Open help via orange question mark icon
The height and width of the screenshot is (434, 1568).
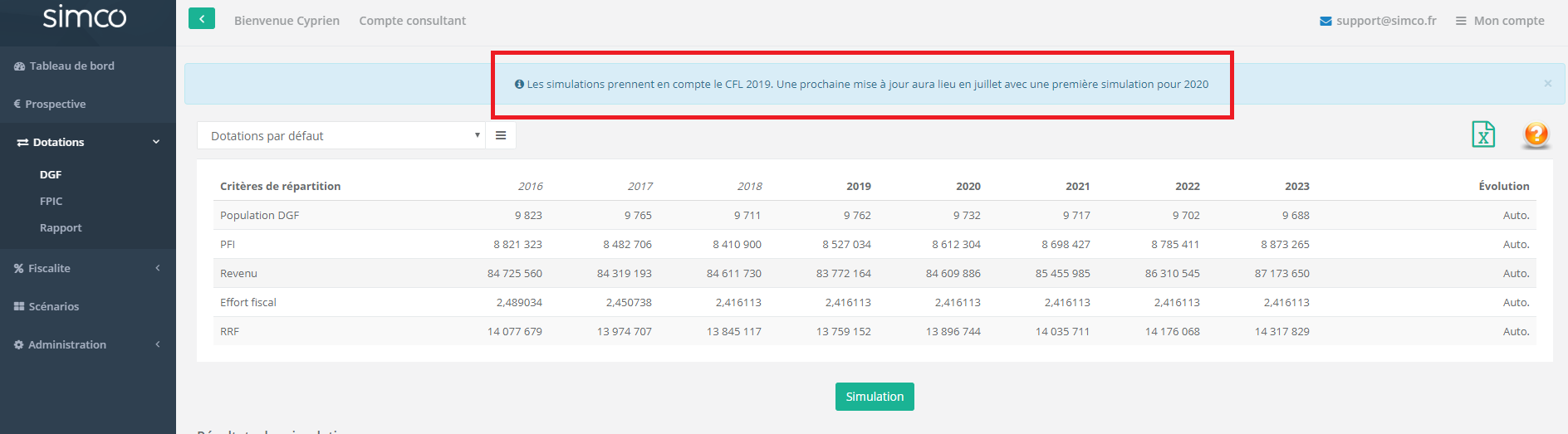1536,134
